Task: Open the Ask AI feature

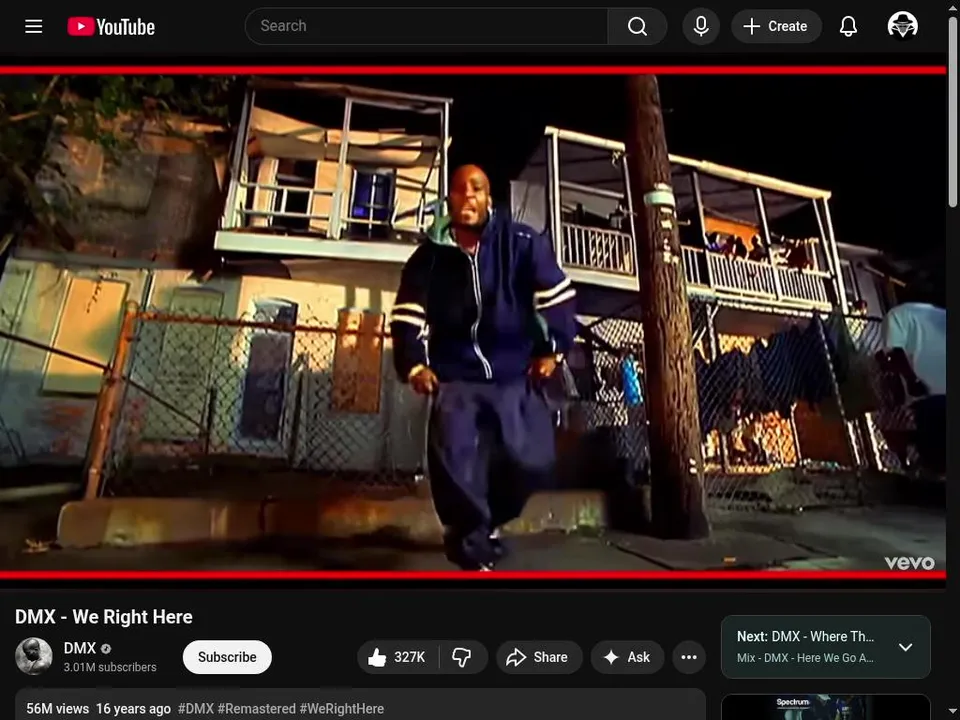Action: [627, 657]
